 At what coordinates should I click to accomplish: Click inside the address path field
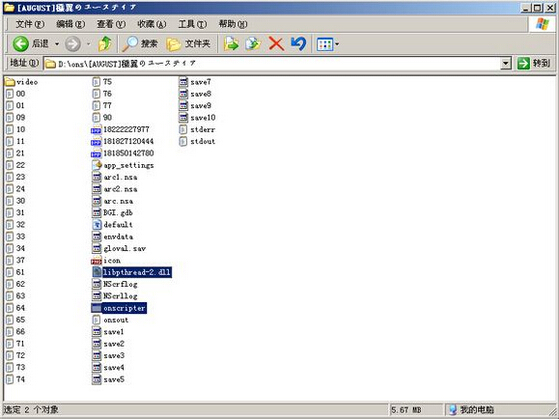coord(273,64)
